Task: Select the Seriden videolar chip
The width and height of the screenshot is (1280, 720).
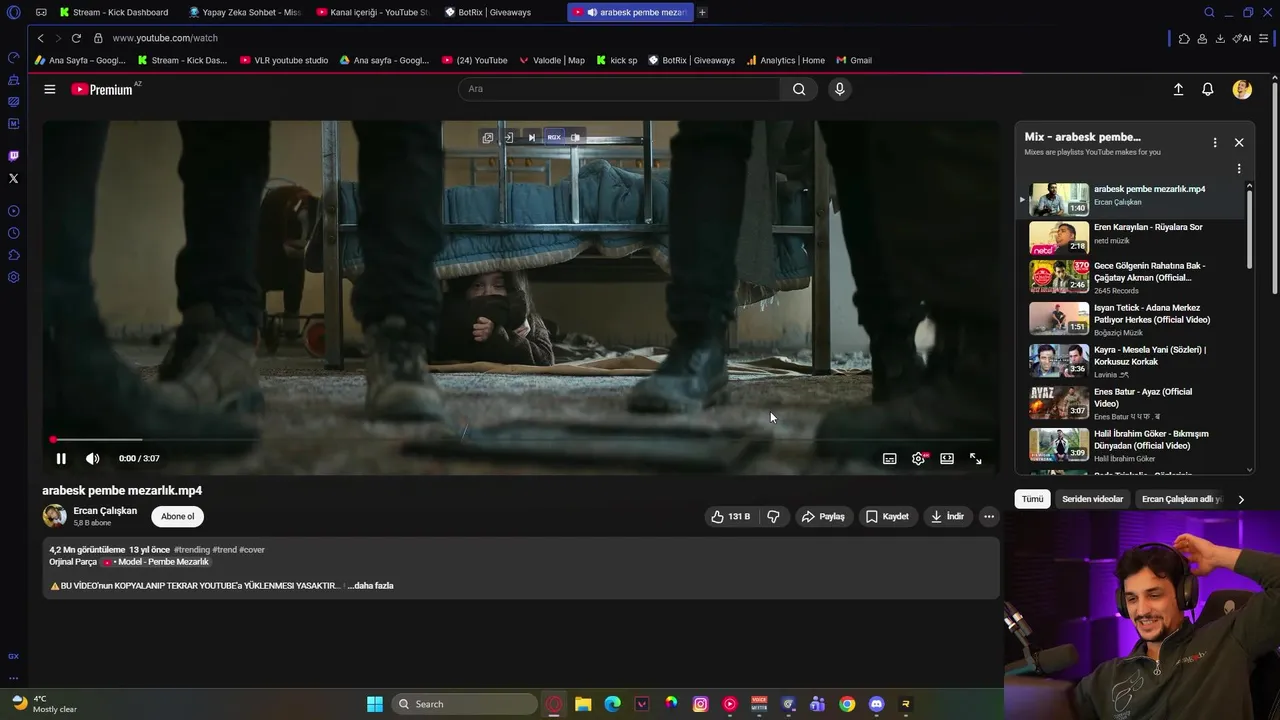Action: click(x=1092, y=499)
